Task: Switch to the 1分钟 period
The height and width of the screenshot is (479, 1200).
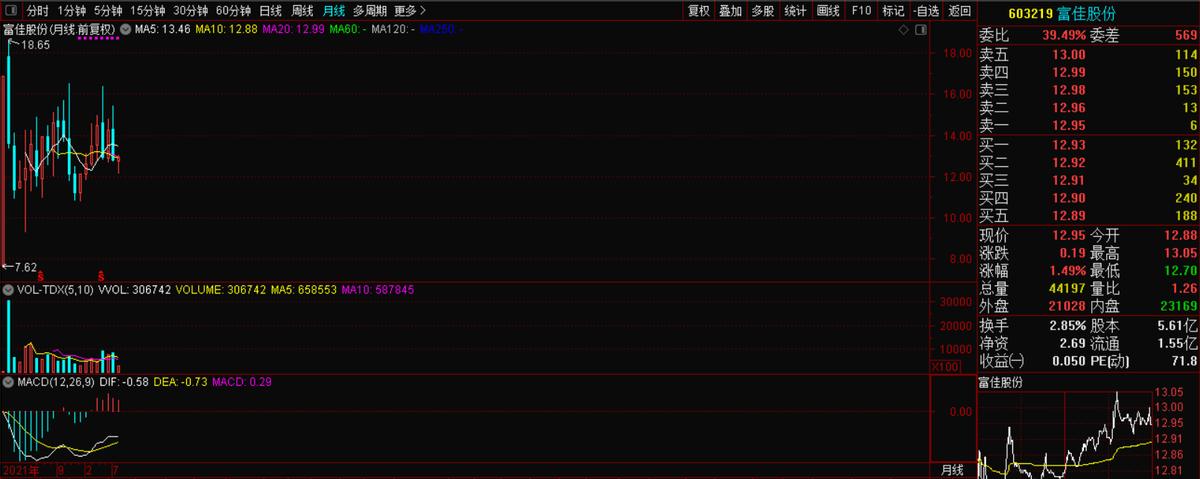Action: click(72, 11)
